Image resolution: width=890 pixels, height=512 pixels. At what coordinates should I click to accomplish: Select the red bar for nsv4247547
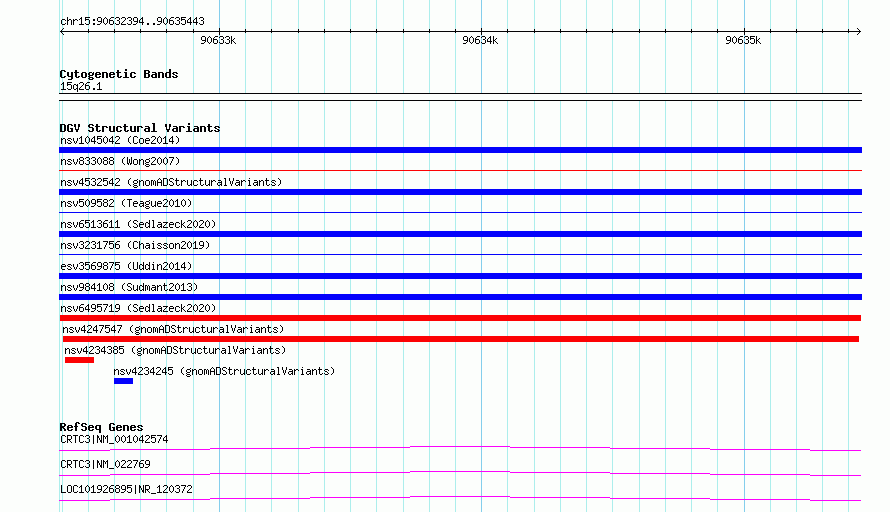[461, 339]
